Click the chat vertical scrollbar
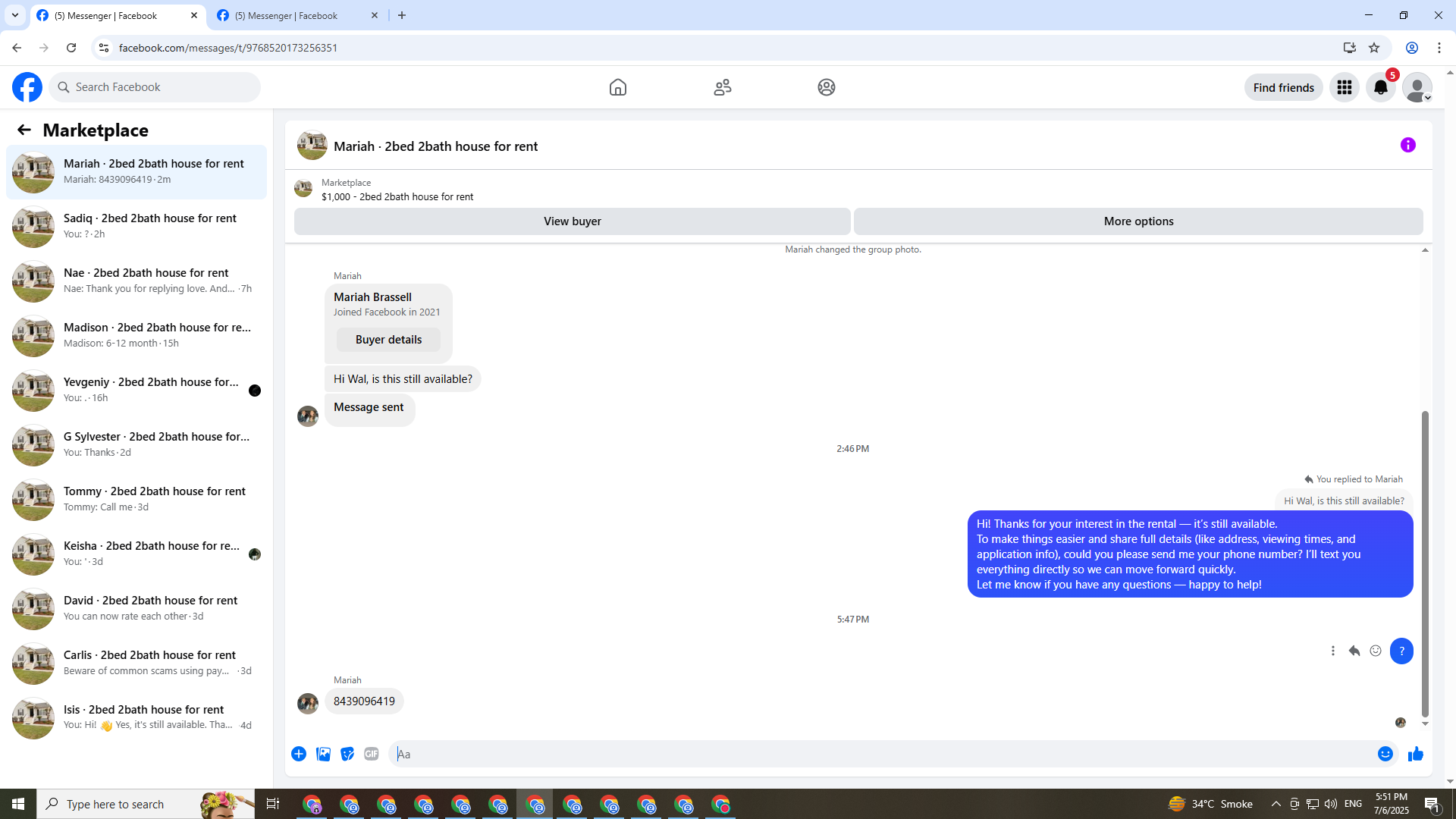This screenshot has width=1456, height=819. click(1425, 563)
